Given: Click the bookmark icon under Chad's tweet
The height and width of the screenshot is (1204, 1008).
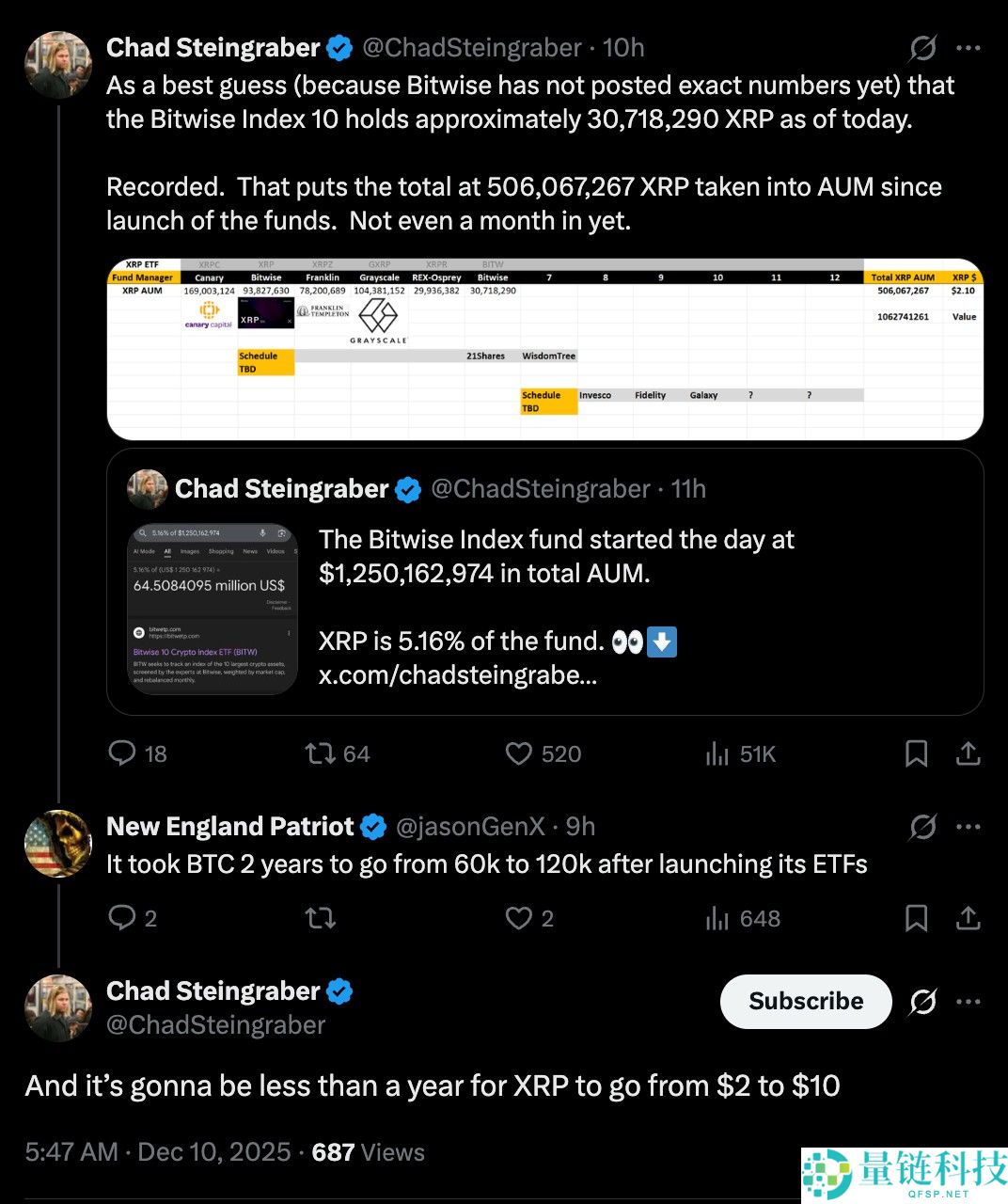Looking at the screenshot, I should coord(917,753).
